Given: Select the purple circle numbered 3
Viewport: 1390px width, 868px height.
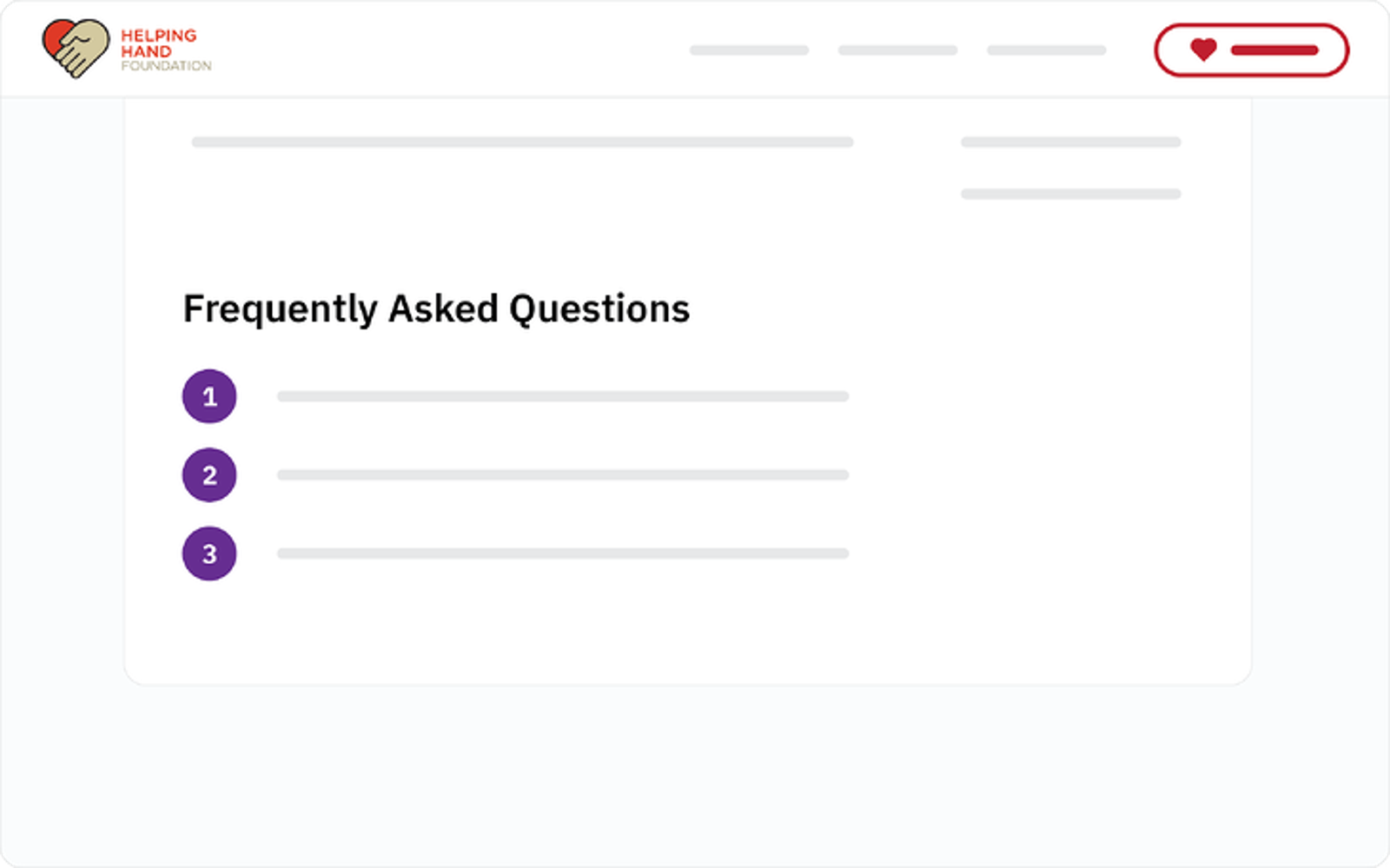Looking at the screenshot, I should 209,553.
